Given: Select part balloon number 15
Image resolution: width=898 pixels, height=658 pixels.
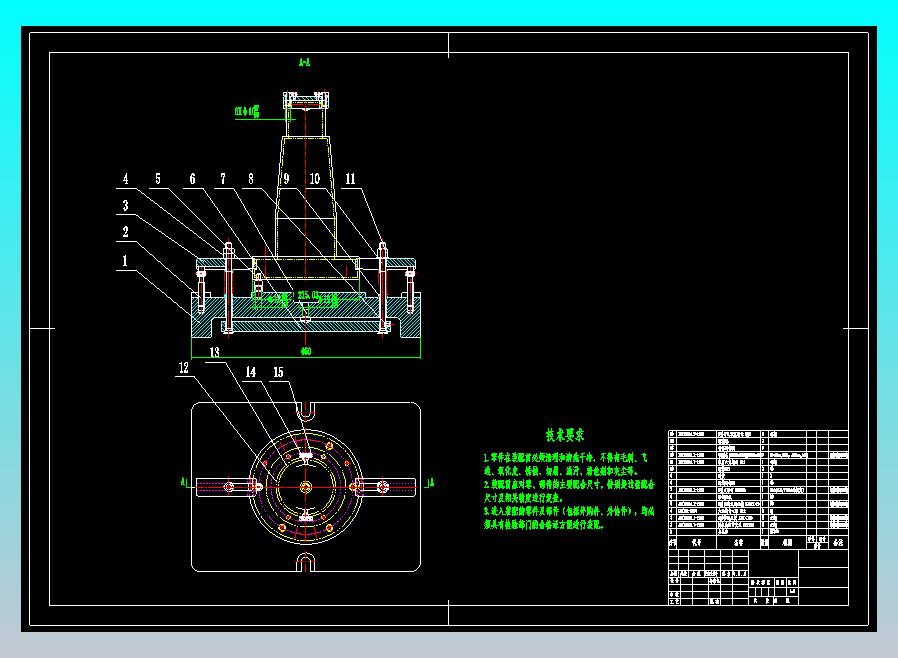Looking at the screenshot, I should pyautogui.click(x=278, y=372).
